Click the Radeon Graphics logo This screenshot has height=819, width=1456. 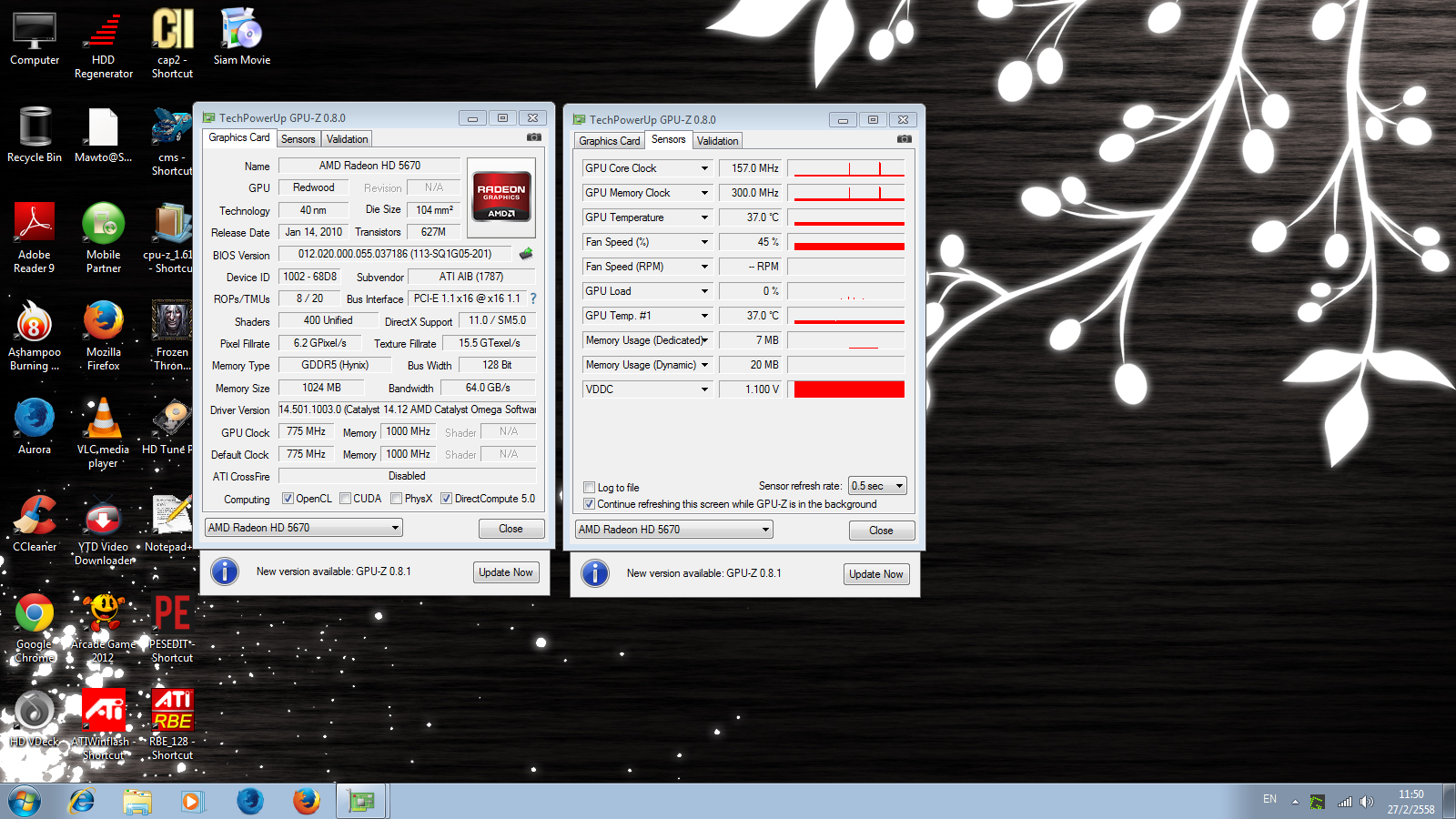501,198
